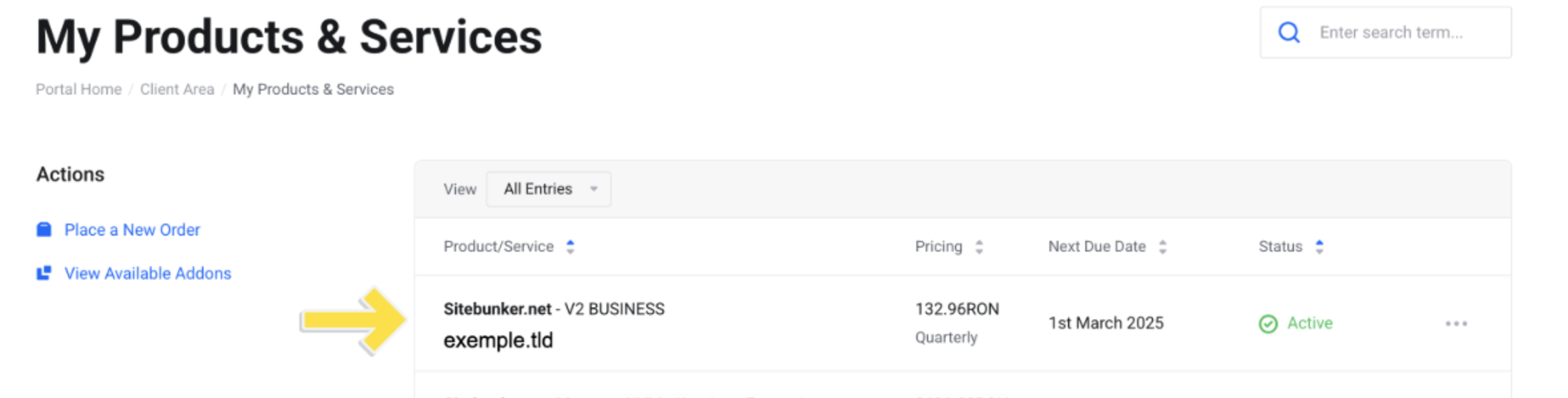
Task: Open the Sitebunker.net V2 BUSINESS service row
Action: tap(963, 323)
